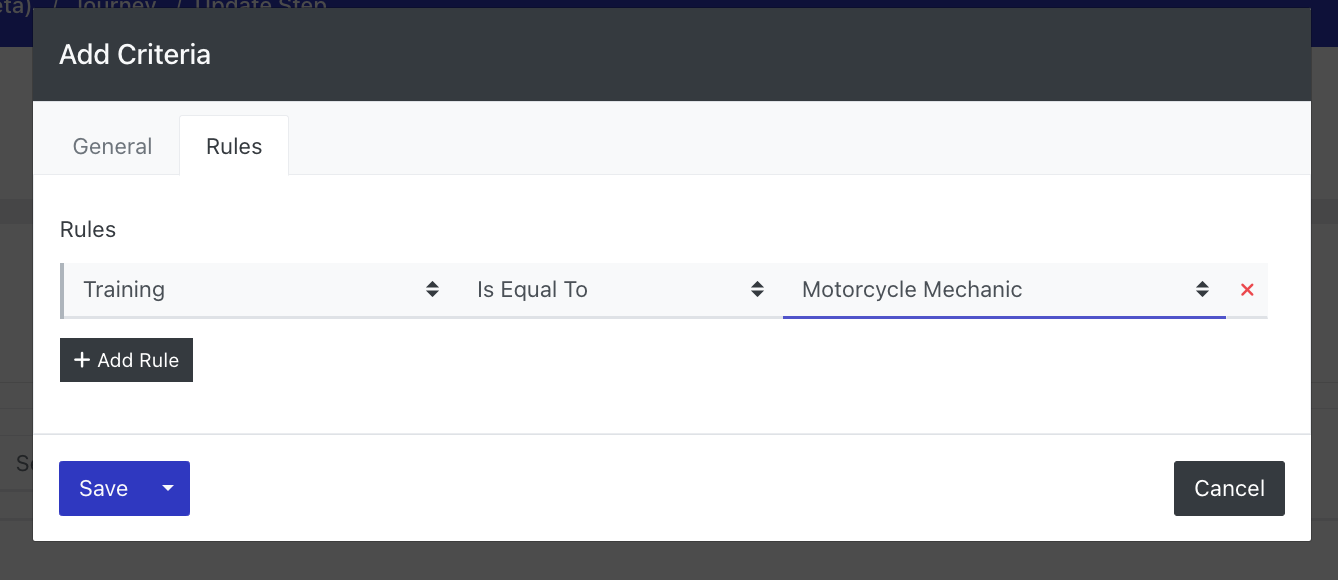This screenshot has height=580, width=1338.
Task: Open the Training field dropdown
Action: point(260,290)
